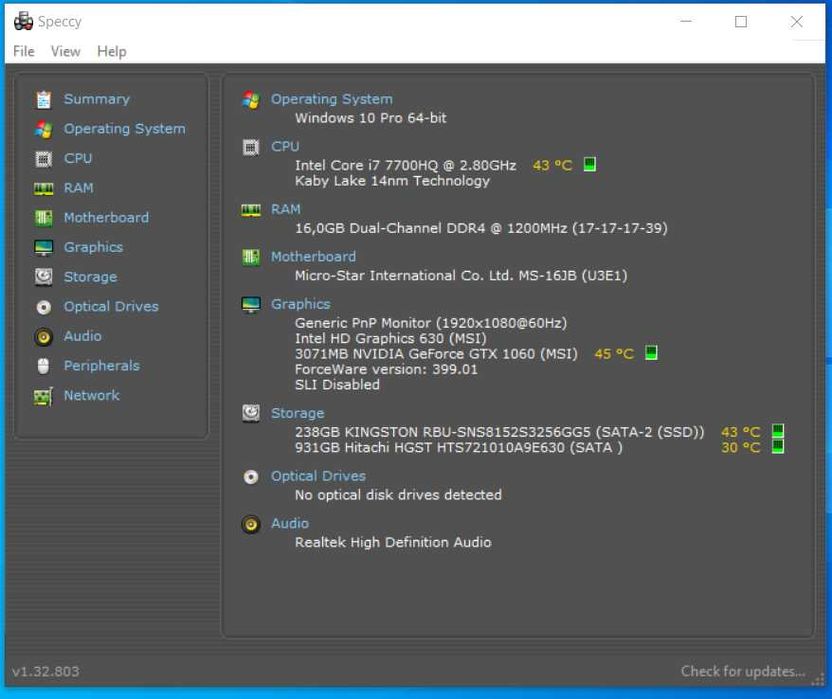Viewport: 832px width, 699px height.
Task: Click the memory icon beside RAM heading in summary
Action: [251, 210]
